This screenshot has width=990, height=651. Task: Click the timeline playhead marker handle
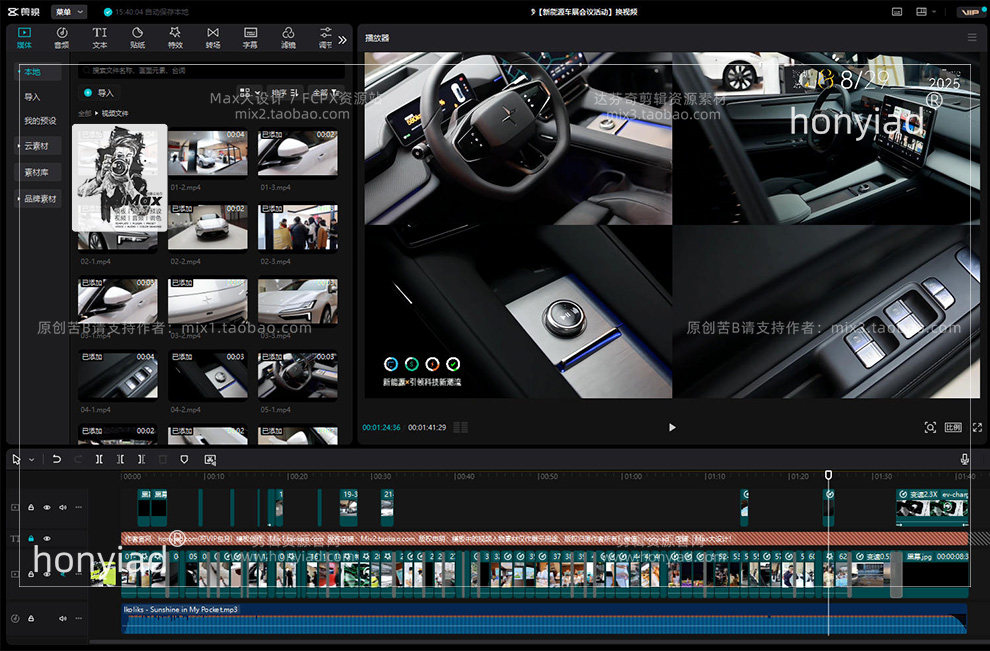tap(828, 476)
